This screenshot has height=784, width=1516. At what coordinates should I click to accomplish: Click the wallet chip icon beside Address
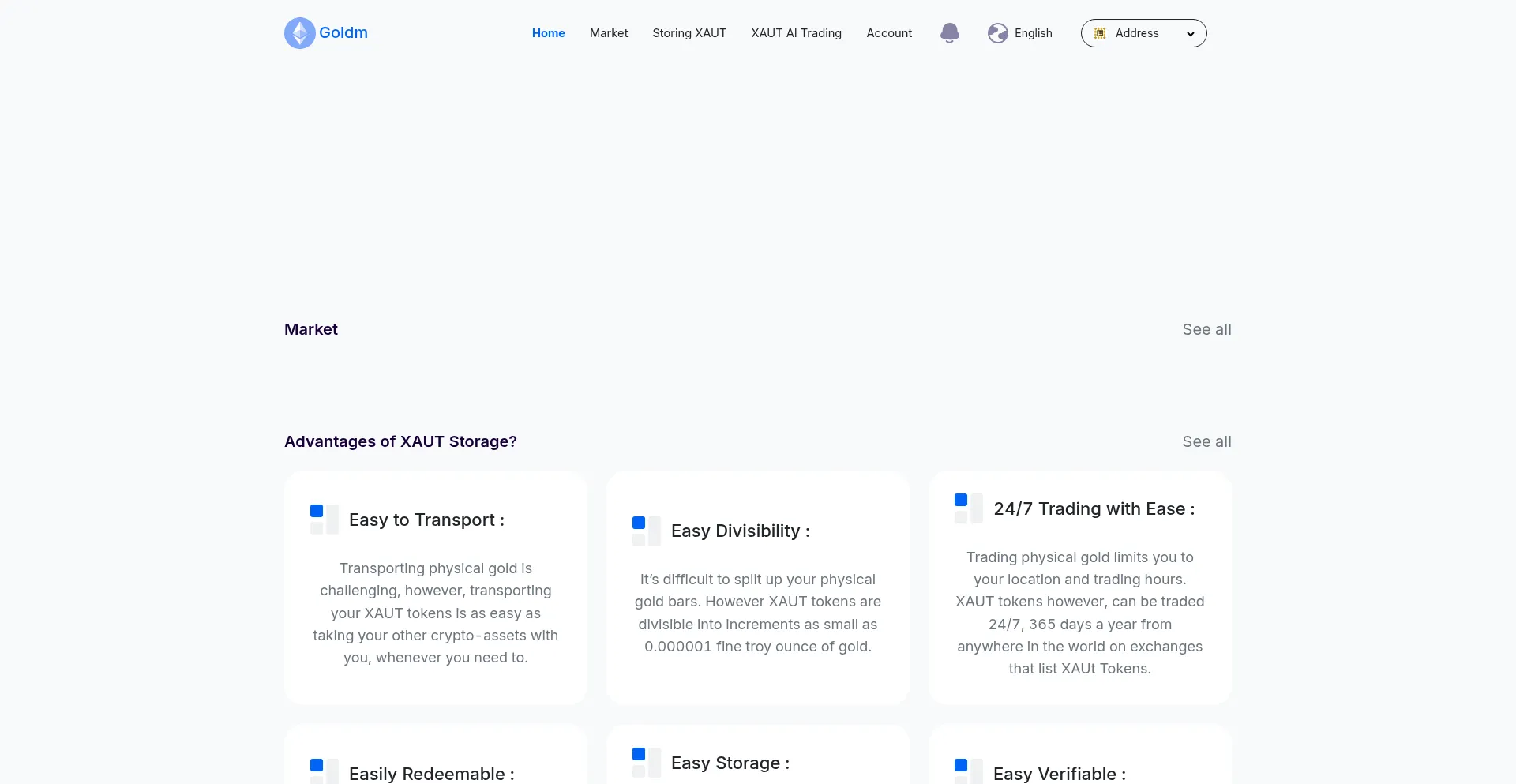click(1100, 33)
